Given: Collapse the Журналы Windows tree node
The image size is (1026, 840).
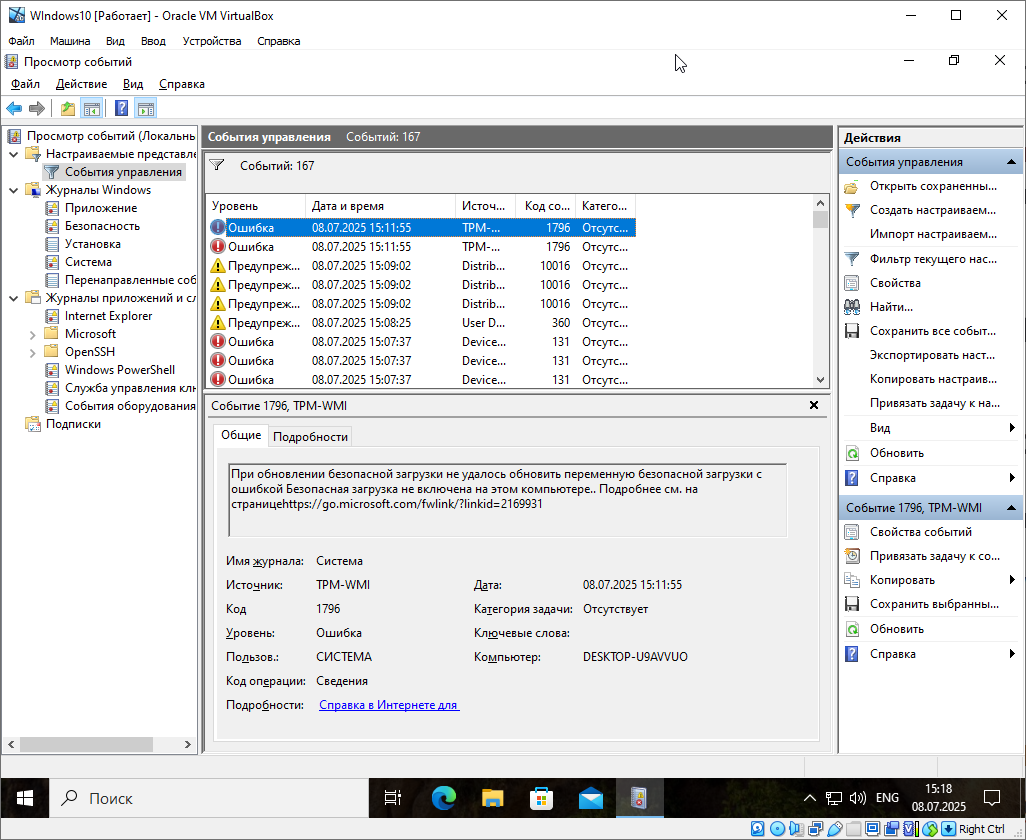Looking at the screenshot, I should coord(14,190).
